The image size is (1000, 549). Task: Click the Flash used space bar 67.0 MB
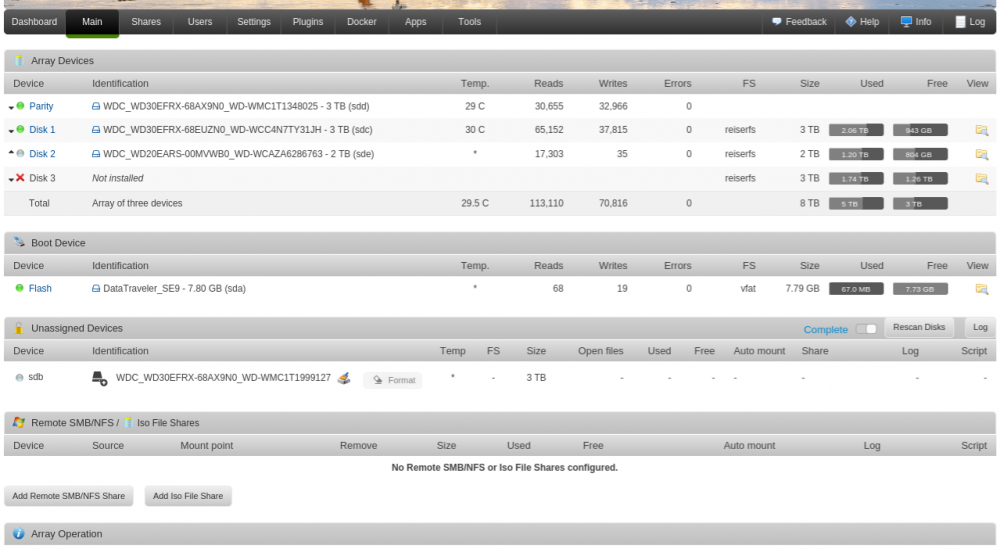point(856,289)
